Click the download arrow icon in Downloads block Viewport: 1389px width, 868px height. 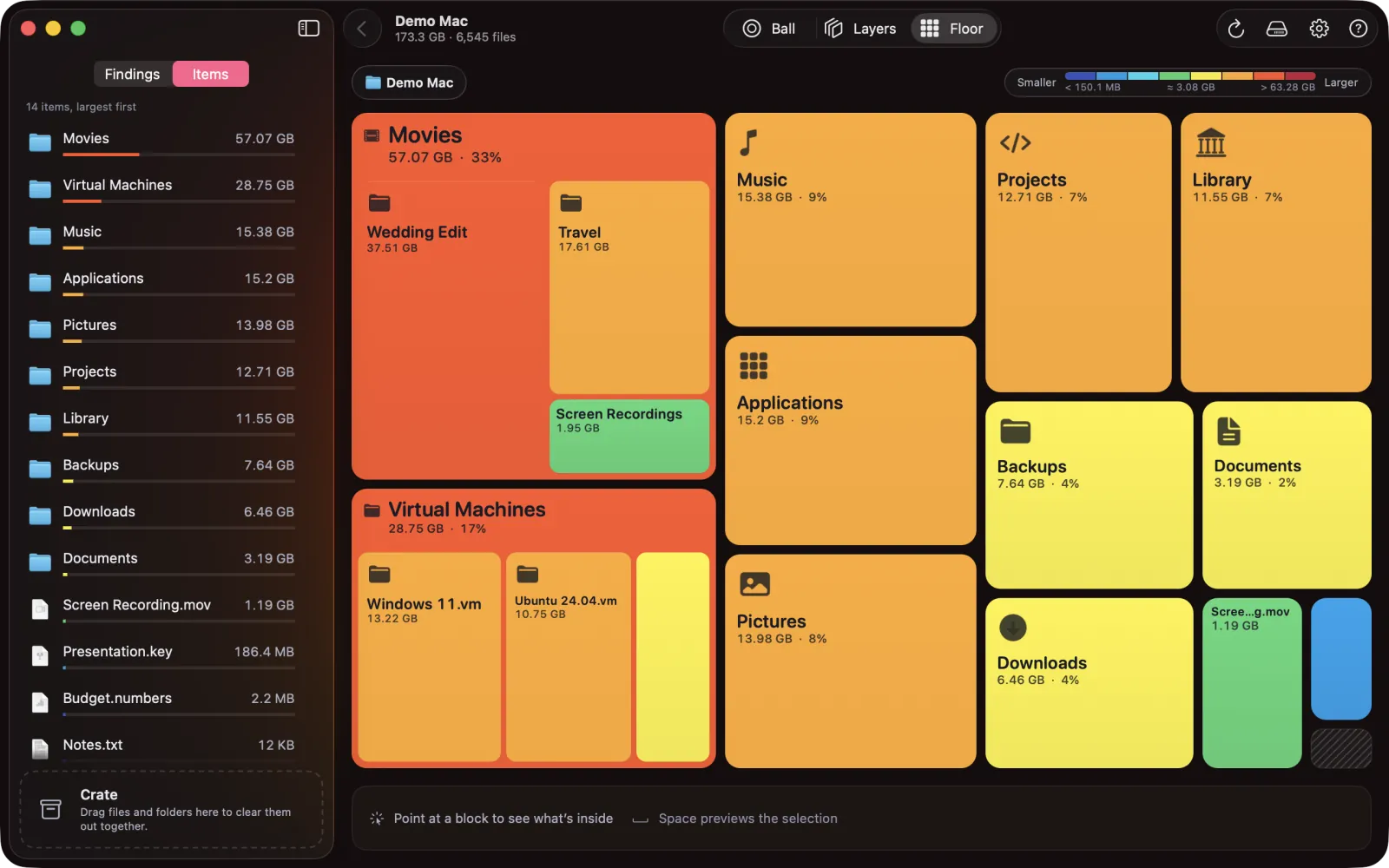1013,627
